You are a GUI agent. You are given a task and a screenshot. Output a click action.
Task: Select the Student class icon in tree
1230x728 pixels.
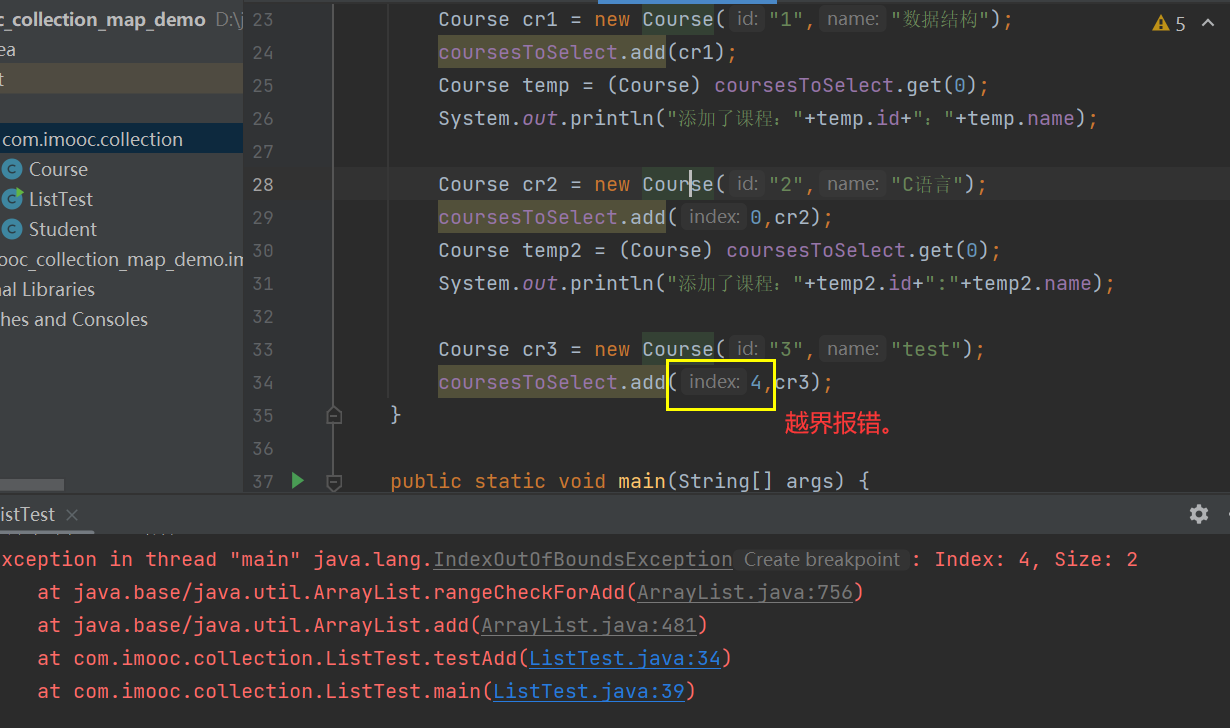[x=12, y=229]
